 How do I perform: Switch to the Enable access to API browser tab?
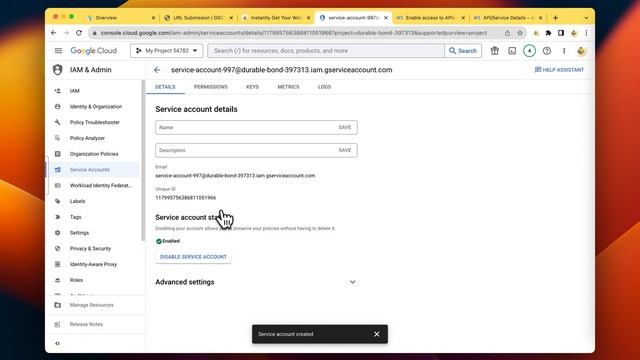tap(431, 18)
